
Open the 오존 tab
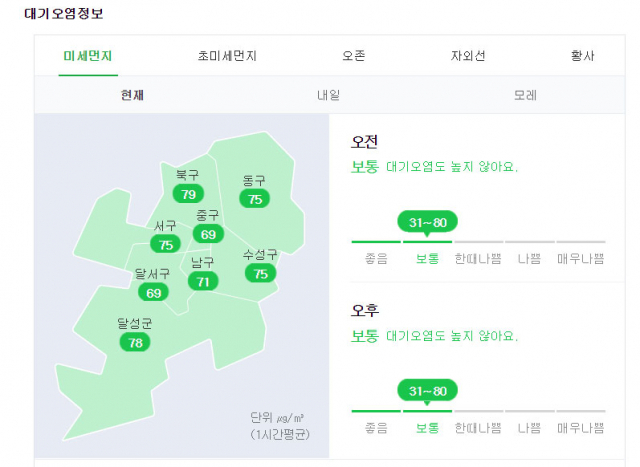353,56
